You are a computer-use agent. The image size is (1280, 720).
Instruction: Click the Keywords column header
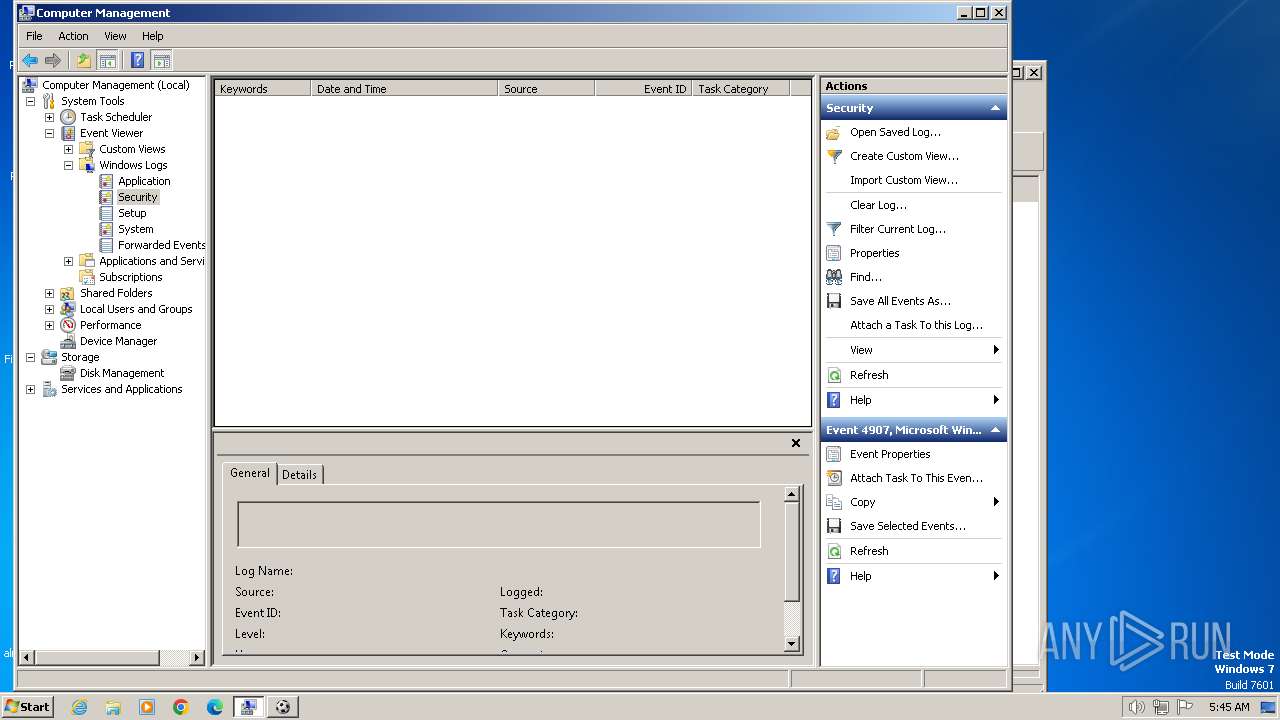[x=262, y=89]
